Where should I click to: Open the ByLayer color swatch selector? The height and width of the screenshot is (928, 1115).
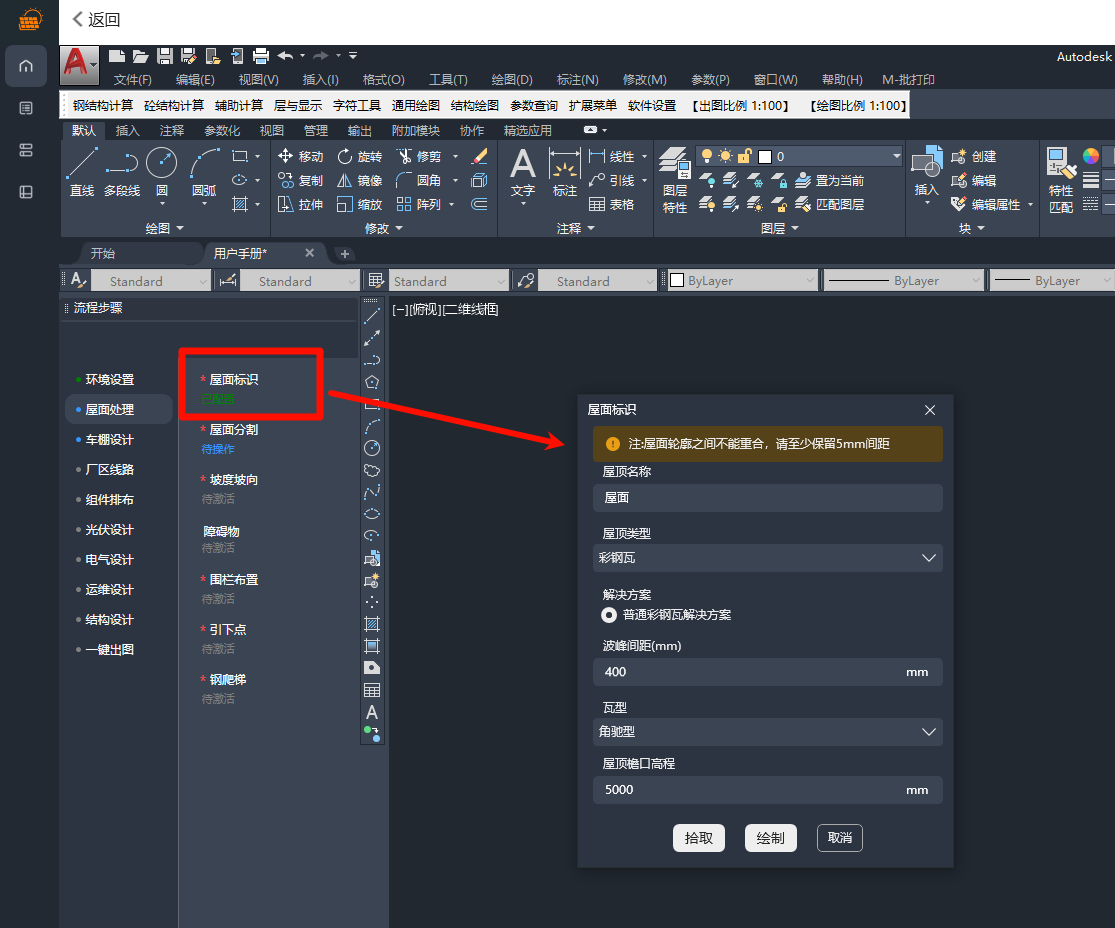[x=741, y=281]
